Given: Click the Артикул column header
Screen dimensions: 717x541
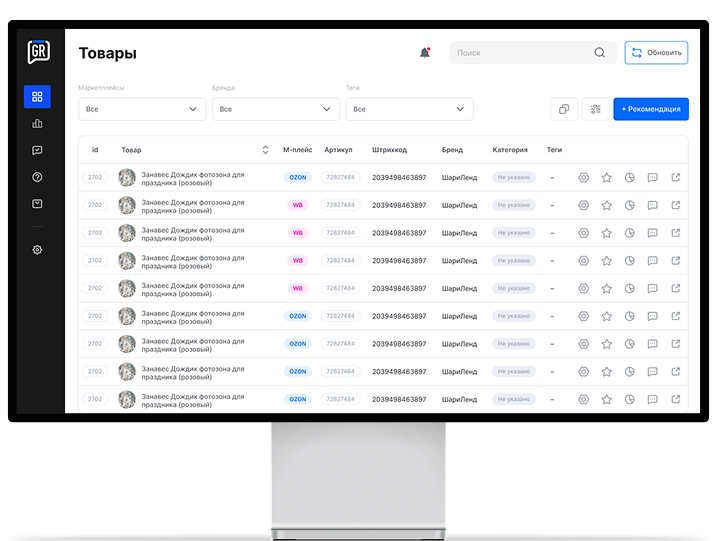Looking at the screenshot, I should (x=338, y=150).
